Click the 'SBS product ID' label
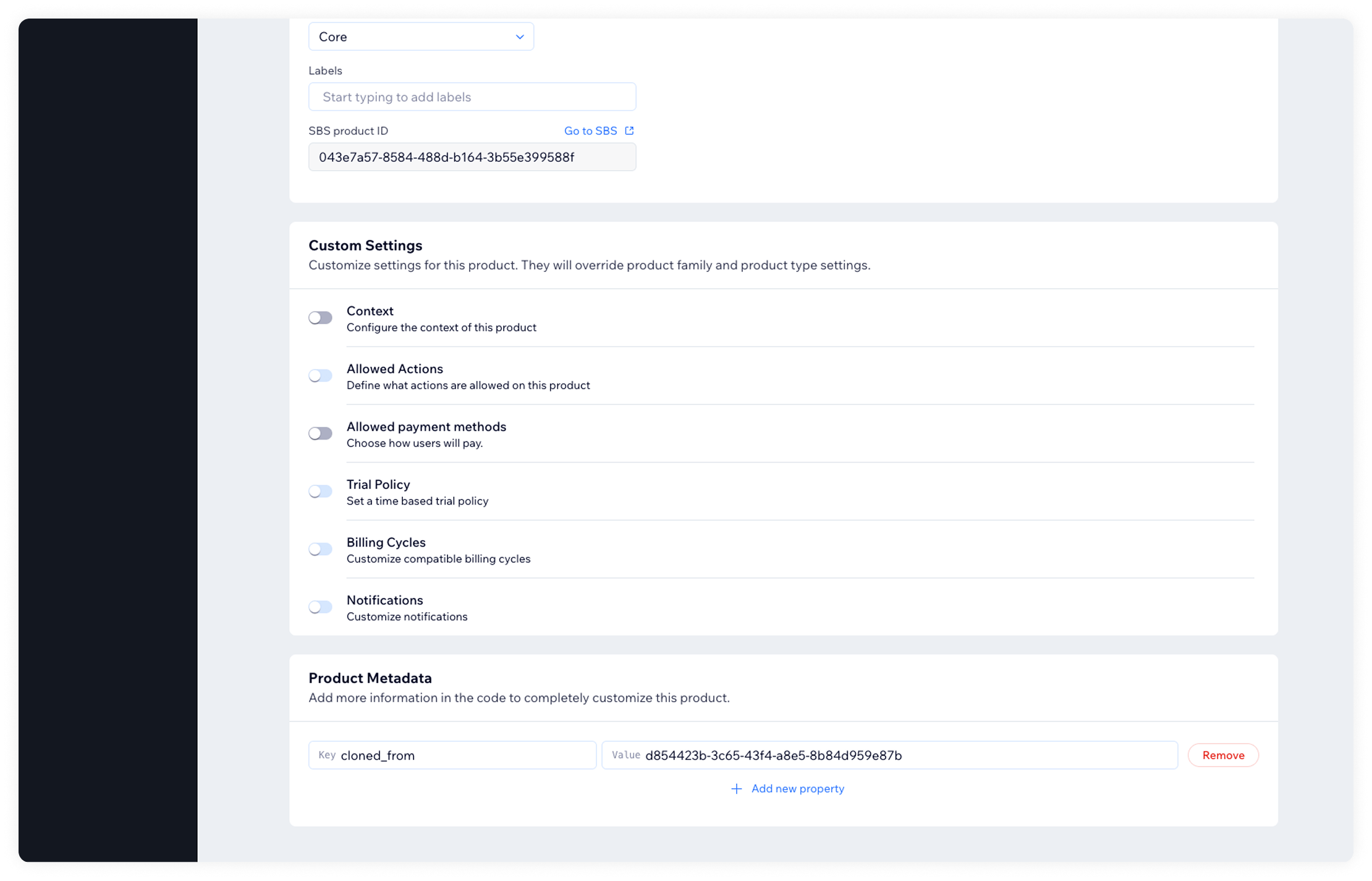 click(349, 130)
